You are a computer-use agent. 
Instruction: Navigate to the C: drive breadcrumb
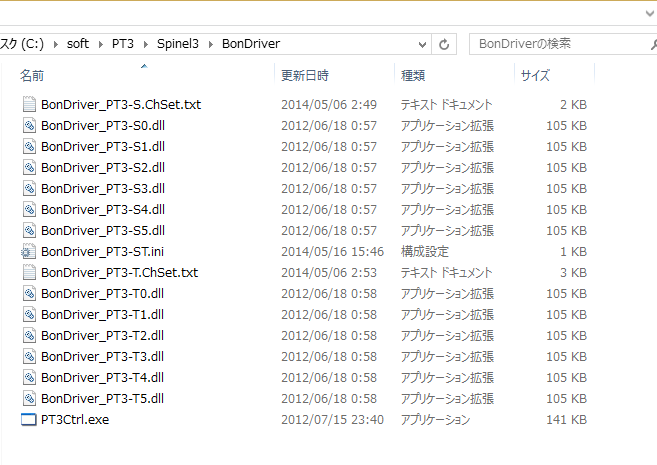point(22,44)
